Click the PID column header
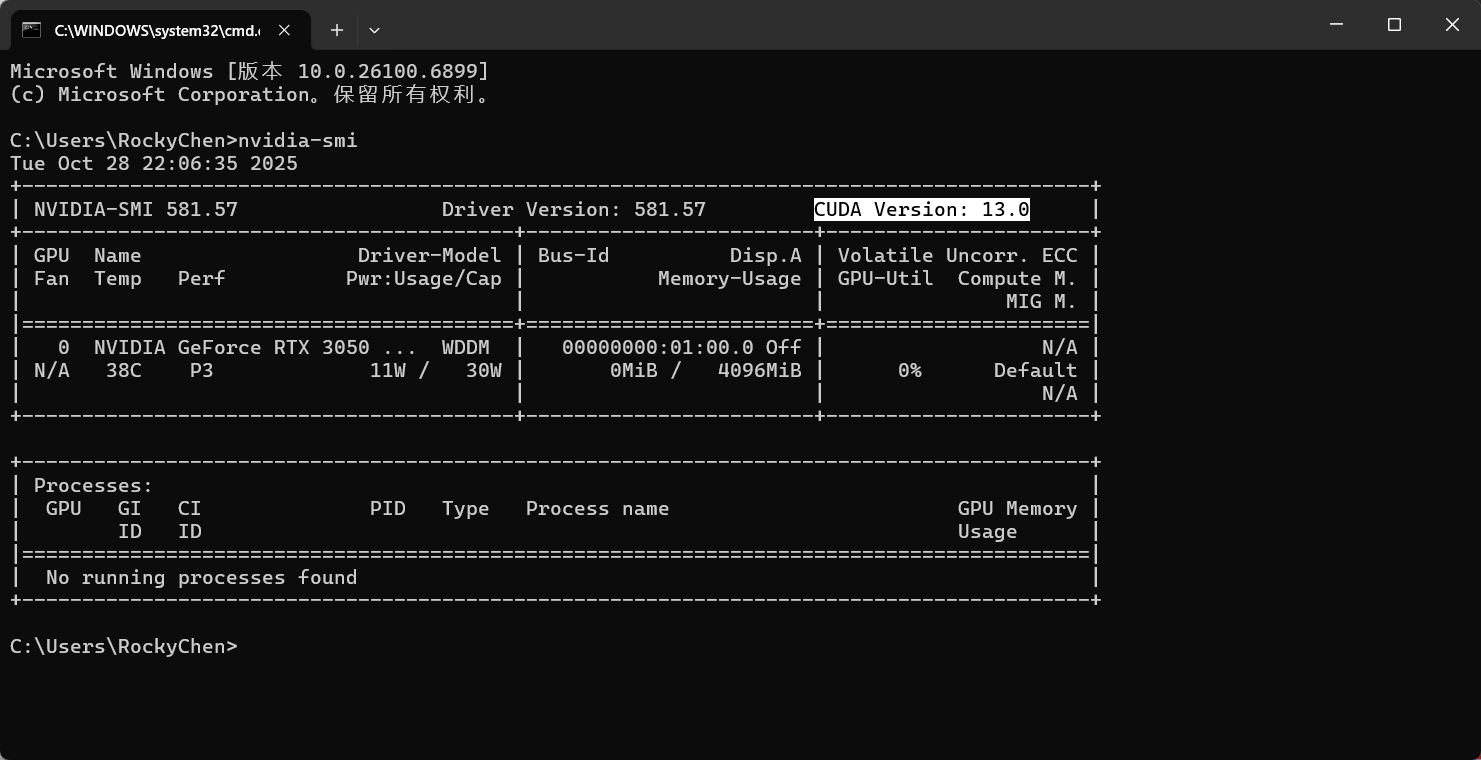Screen dimensions: 1481x760 click(388, 509)
